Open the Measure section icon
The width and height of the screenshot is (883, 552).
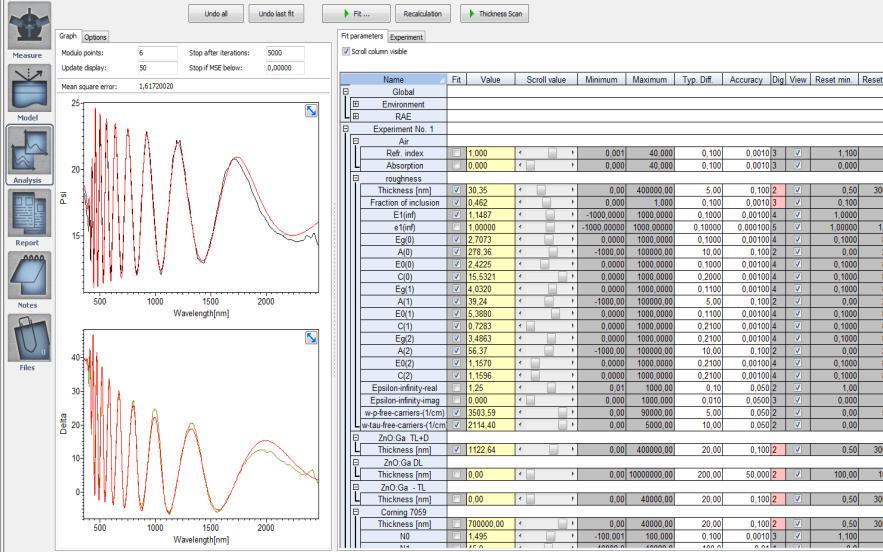click(x=29, y=26)
